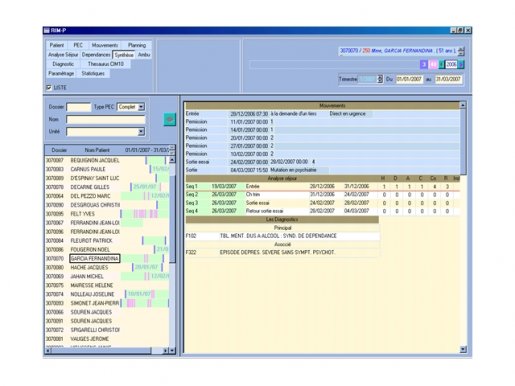Click the Trimestre spinner arrows
Screen dimensions: 515x386
point(380,79)
